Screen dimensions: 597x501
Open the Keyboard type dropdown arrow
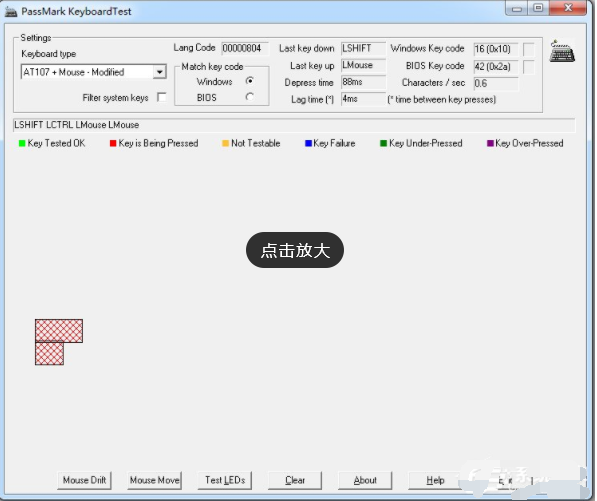point(160,72)
